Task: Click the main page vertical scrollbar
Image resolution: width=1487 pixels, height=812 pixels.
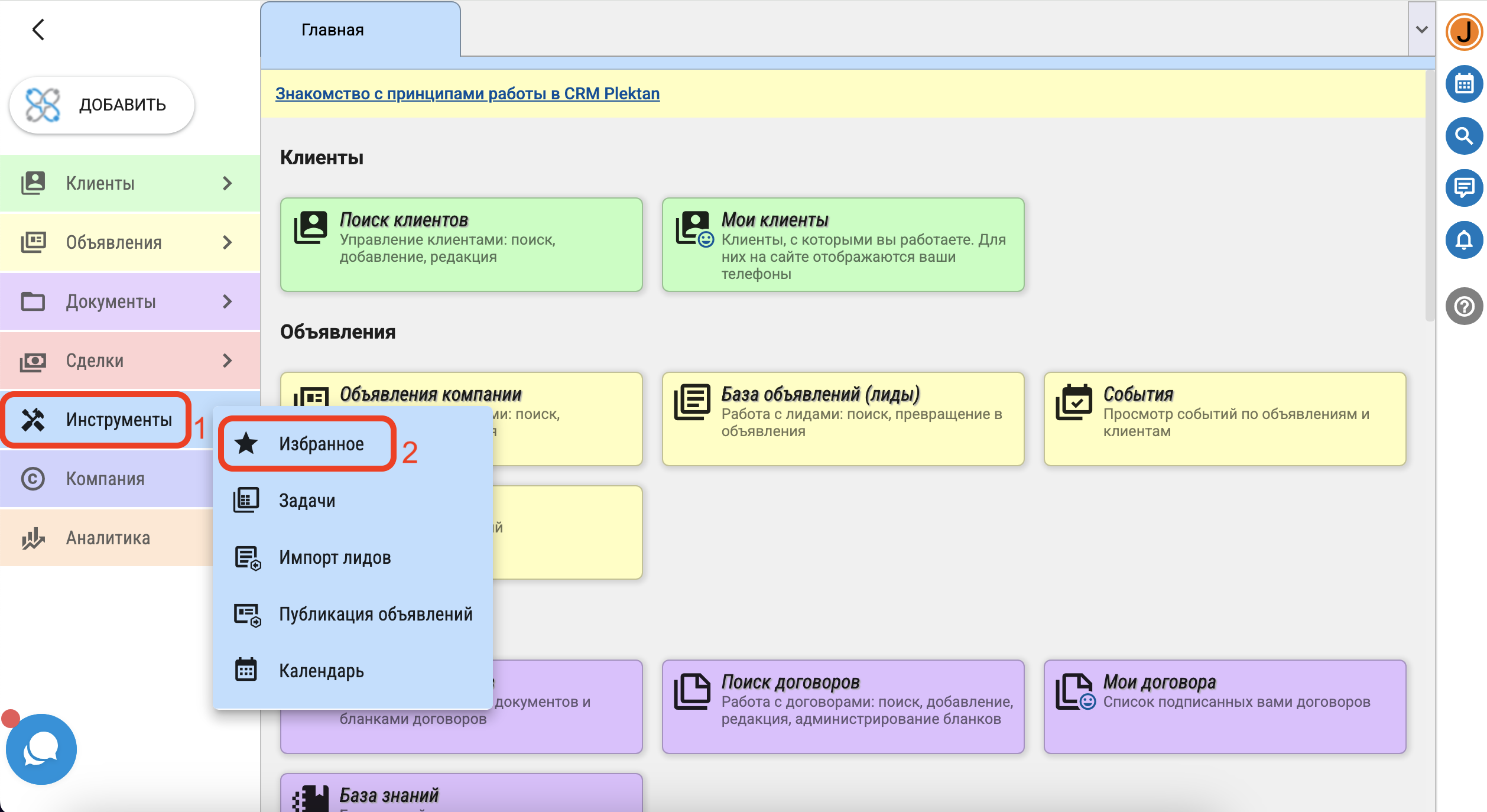Action: pos(1430,195)
